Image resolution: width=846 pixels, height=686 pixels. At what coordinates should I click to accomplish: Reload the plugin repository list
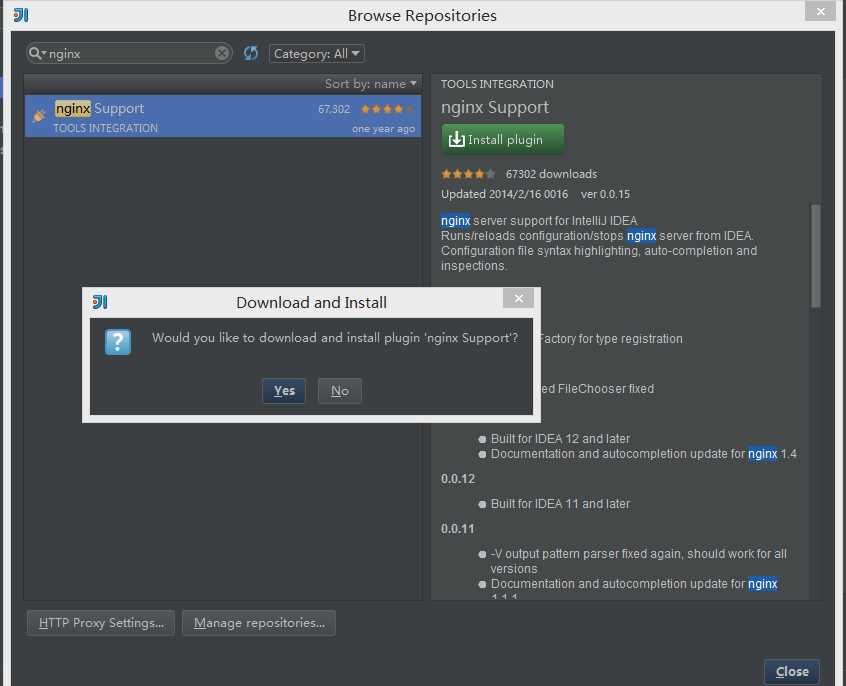251,53
